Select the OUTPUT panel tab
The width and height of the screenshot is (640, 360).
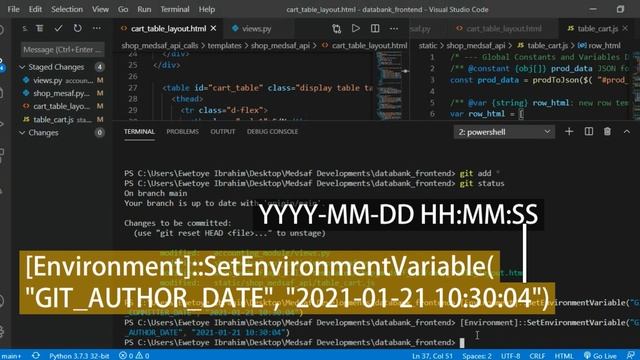point(222,131)
